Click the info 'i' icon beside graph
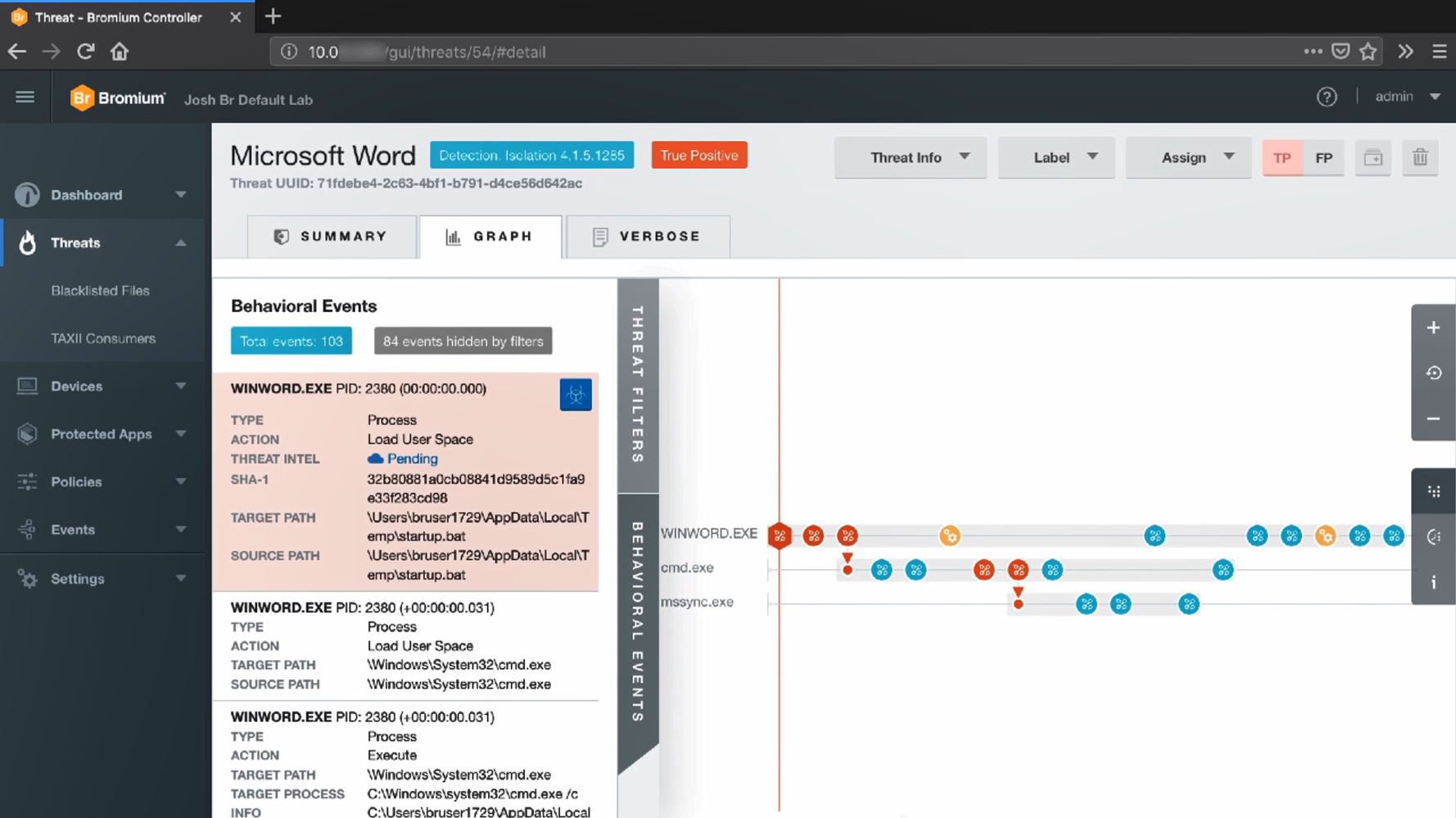1456x818 pixels. point(1433,582)
